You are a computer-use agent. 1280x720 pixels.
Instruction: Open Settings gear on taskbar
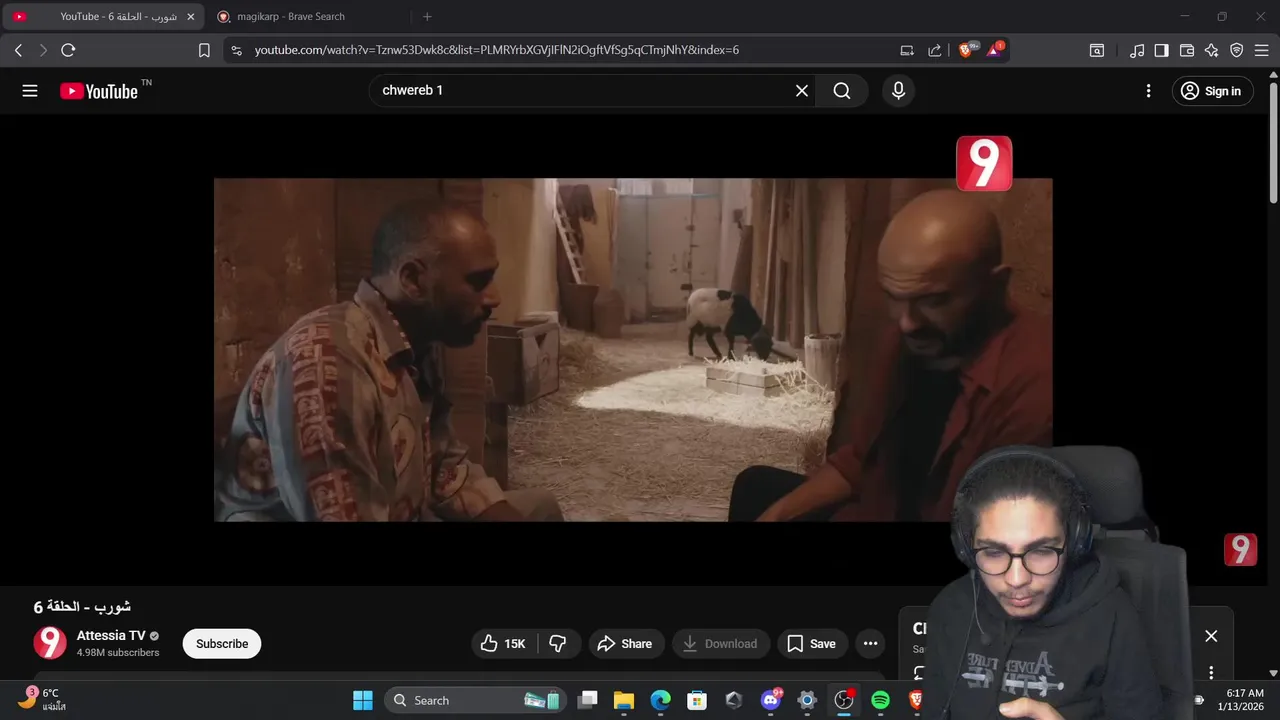[x=807, y=700]
